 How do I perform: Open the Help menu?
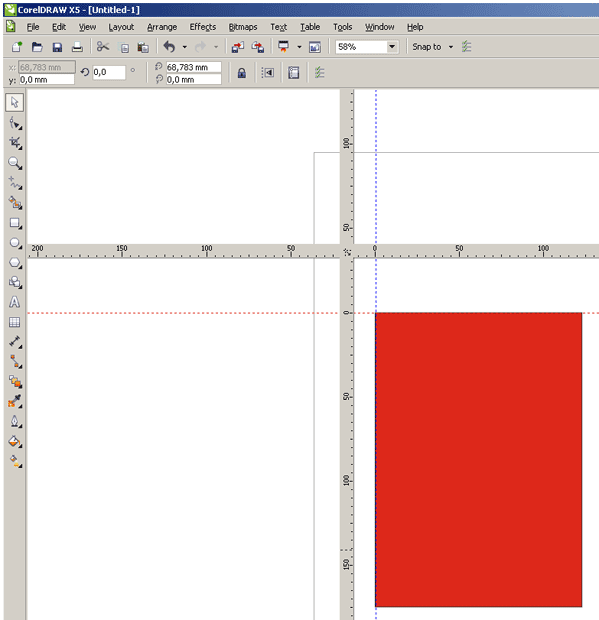[x=415, y=27]
